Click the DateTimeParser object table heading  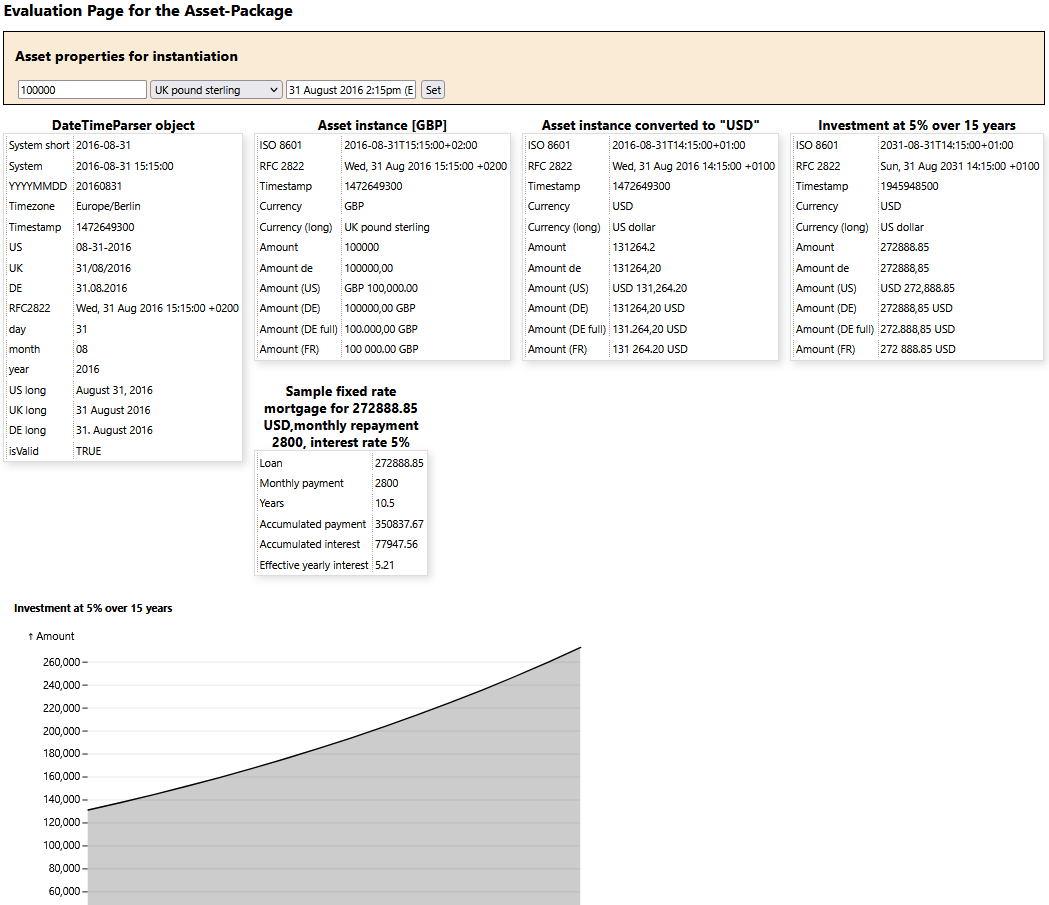pyautogui.click(x=123, y=125)
